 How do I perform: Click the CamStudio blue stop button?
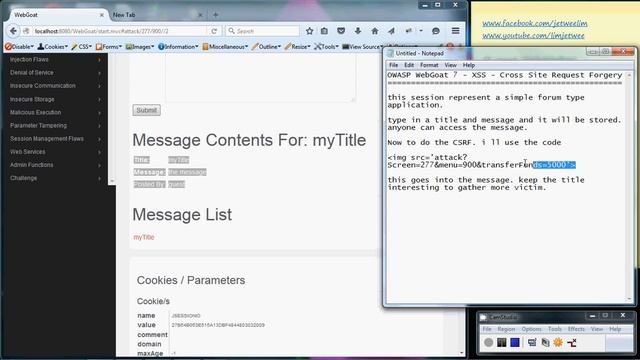(515, 342)
